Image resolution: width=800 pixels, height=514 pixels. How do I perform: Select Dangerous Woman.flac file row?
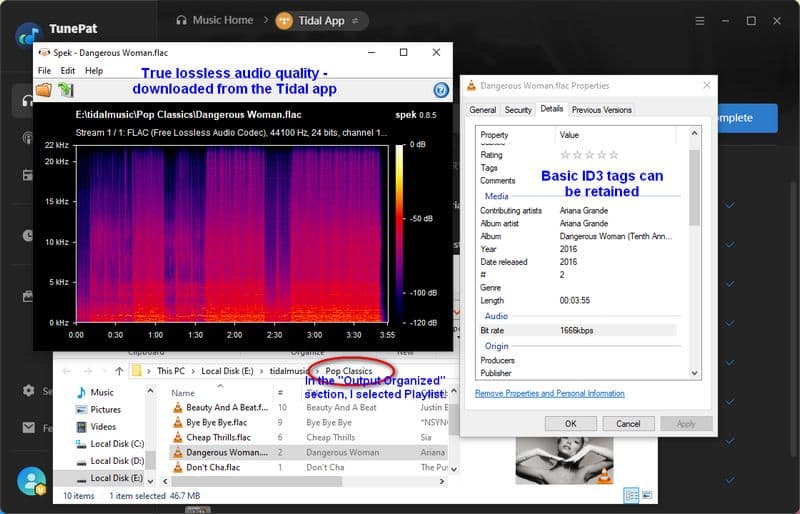pos(309,452)
